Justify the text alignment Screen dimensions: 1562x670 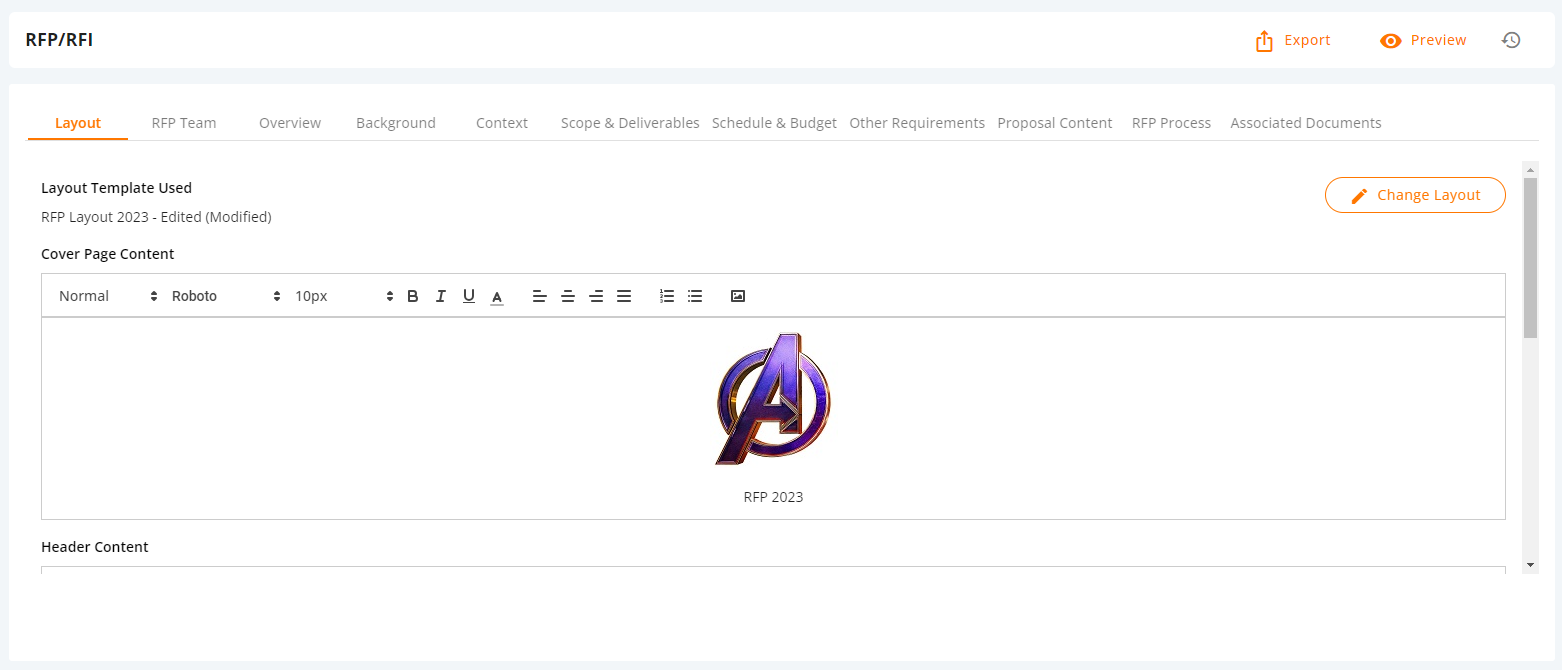pyautogui.click(x=624, y=296)
